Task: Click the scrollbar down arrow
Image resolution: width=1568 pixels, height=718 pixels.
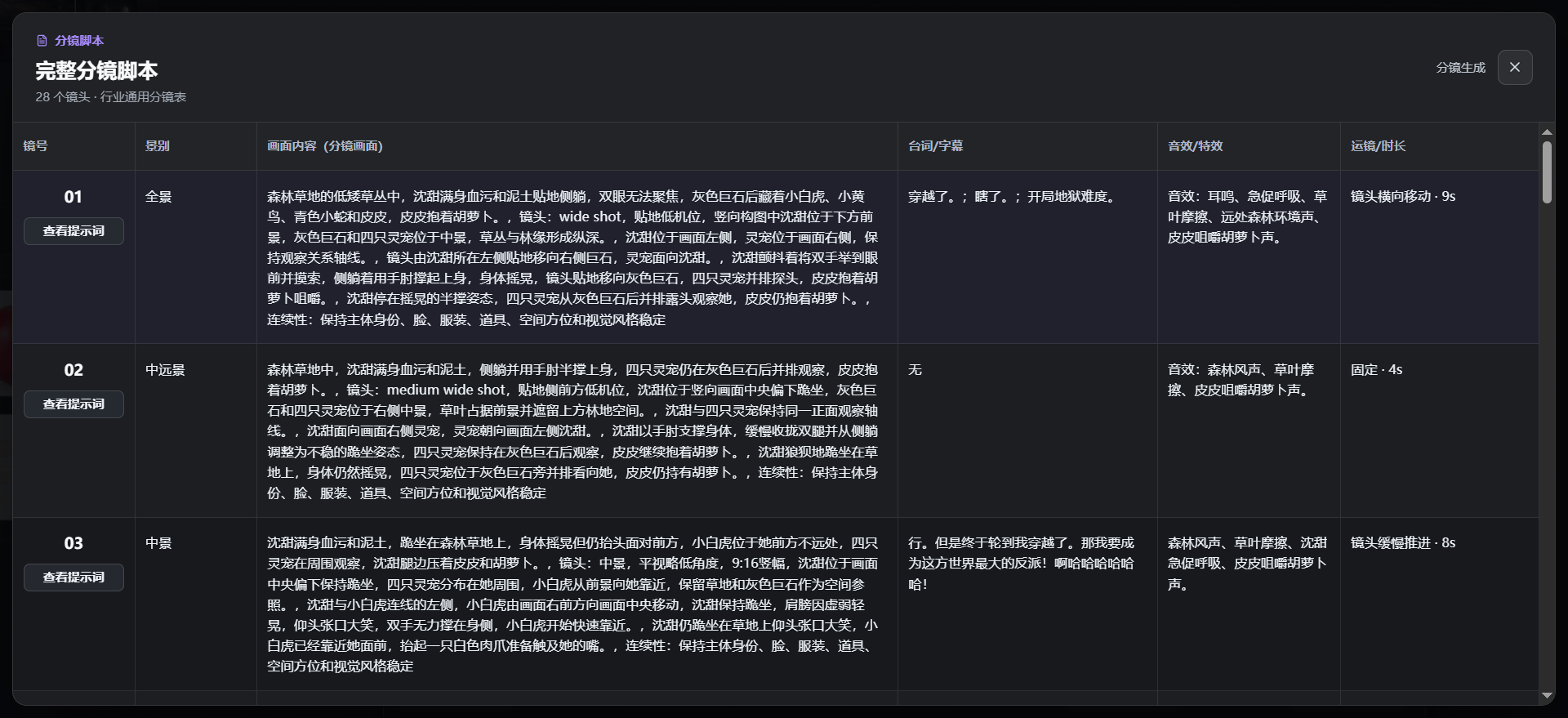Action: [1547, 696]
